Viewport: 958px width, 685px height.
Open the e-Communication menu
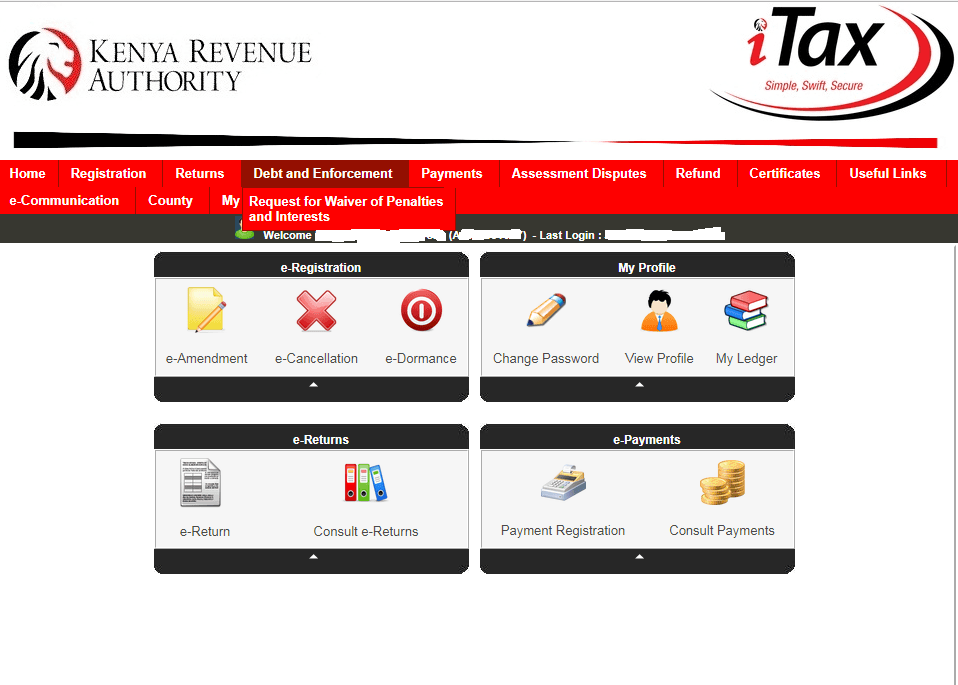click(x=64, y=200)
